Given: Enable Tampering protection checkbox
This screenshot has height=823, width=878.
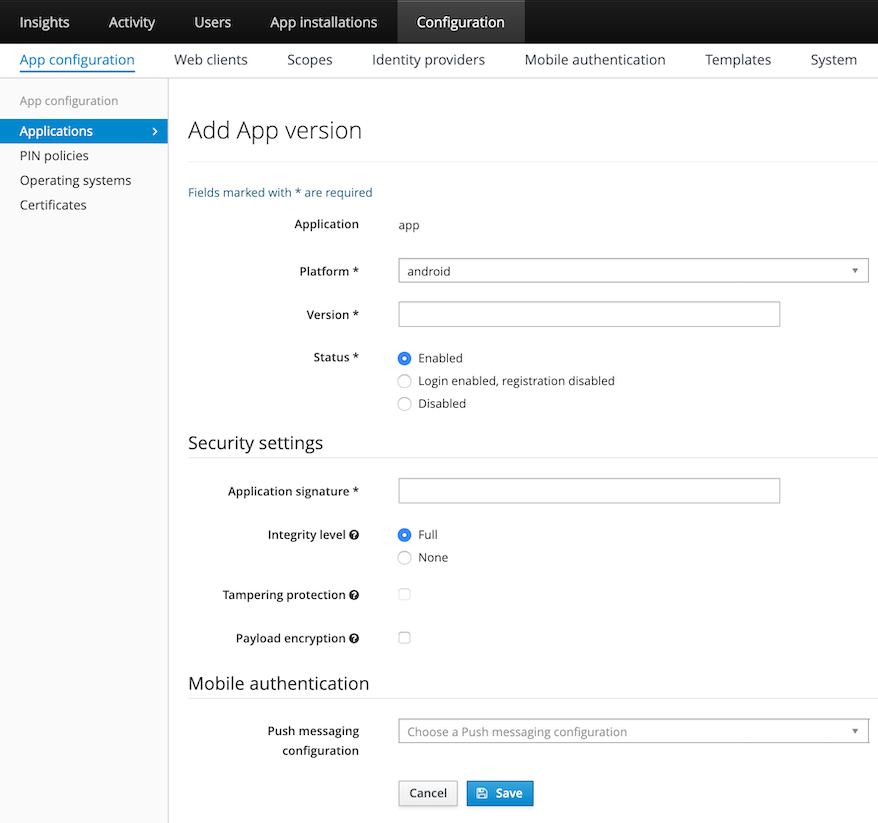Looking at the screenshot, I should pyautogui.click(x=404, y=594).
